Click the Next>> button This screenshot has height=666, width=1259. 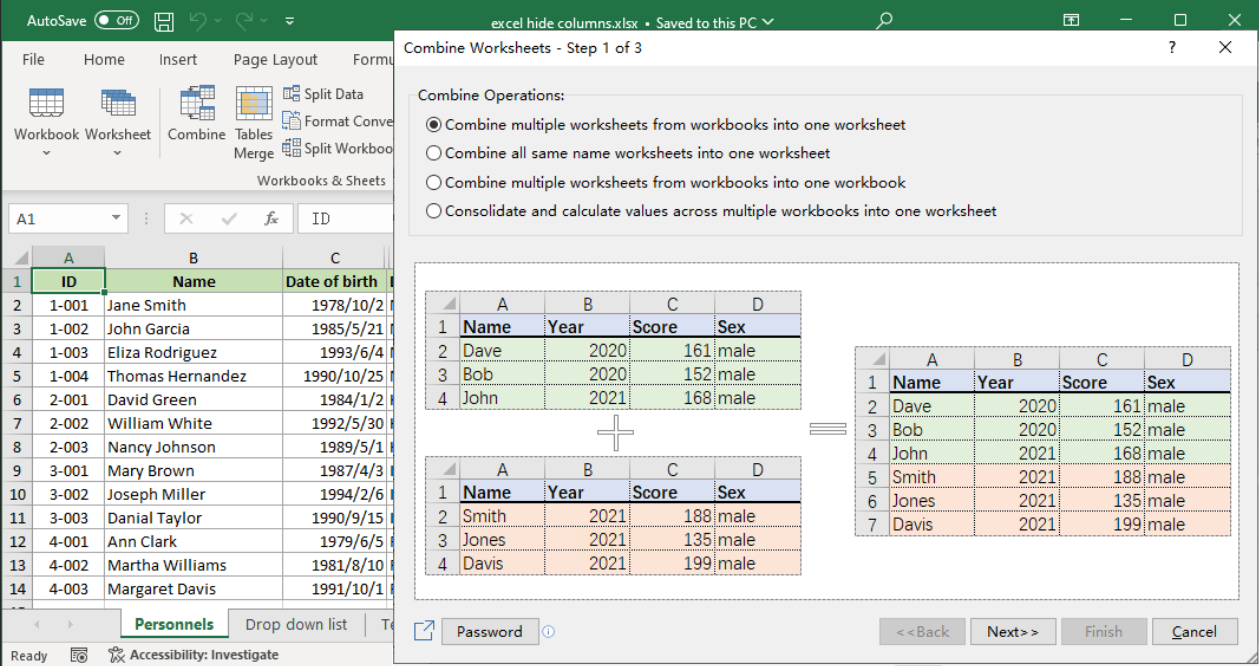[1012, 631]
